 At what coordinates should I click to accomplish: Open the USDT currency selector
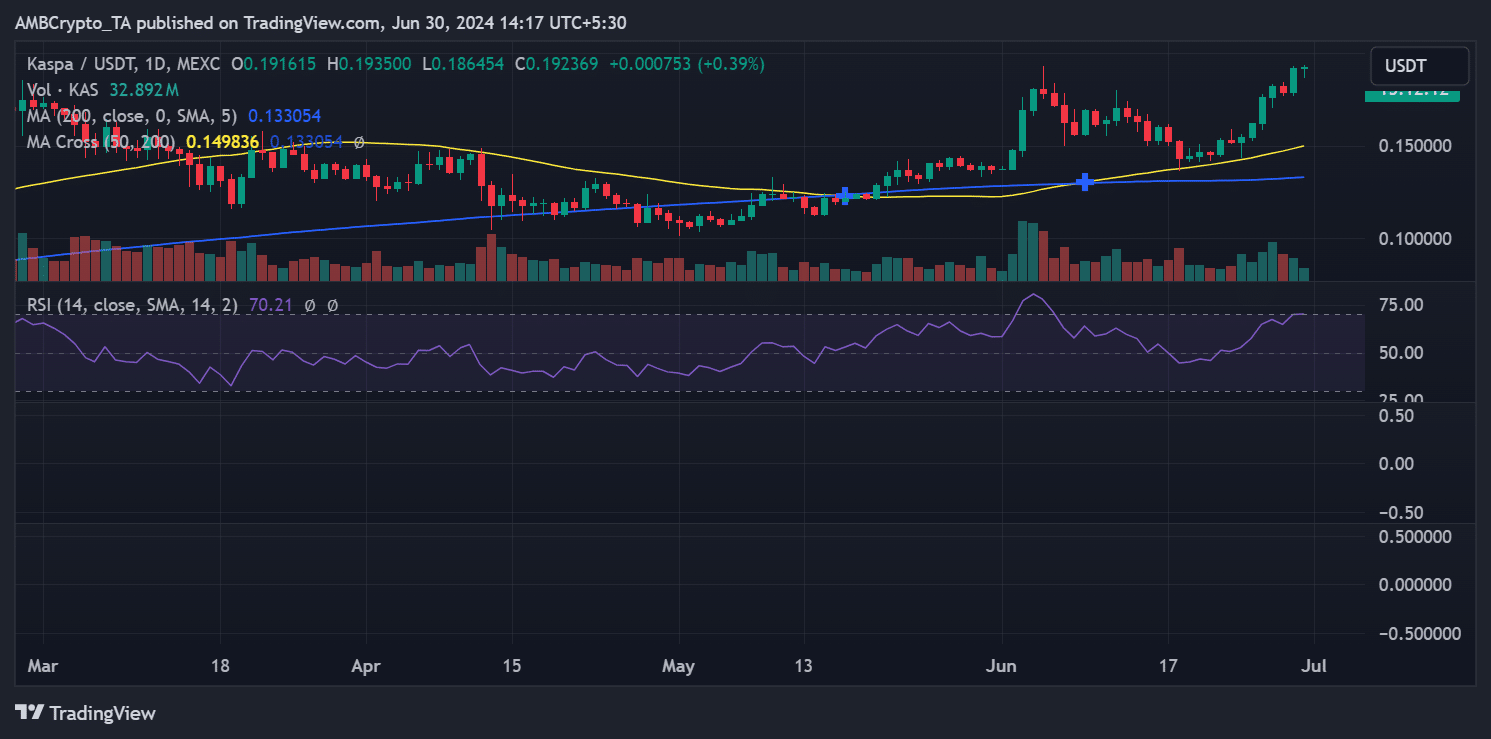click(1419, 66)
